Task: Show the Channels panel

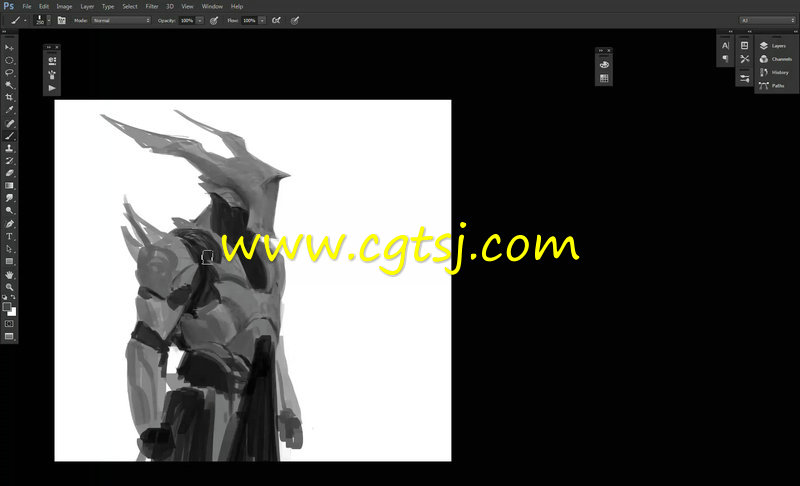Action: [776, 59]
